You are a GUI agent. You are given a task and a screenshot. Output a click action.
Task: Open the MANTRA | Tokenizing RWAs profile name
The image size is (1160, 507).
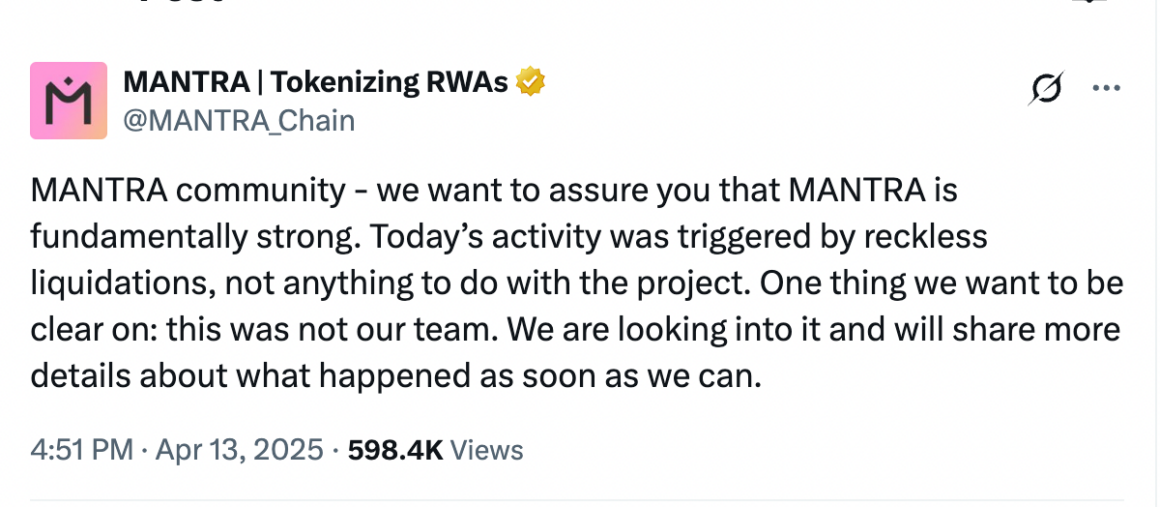315,82
